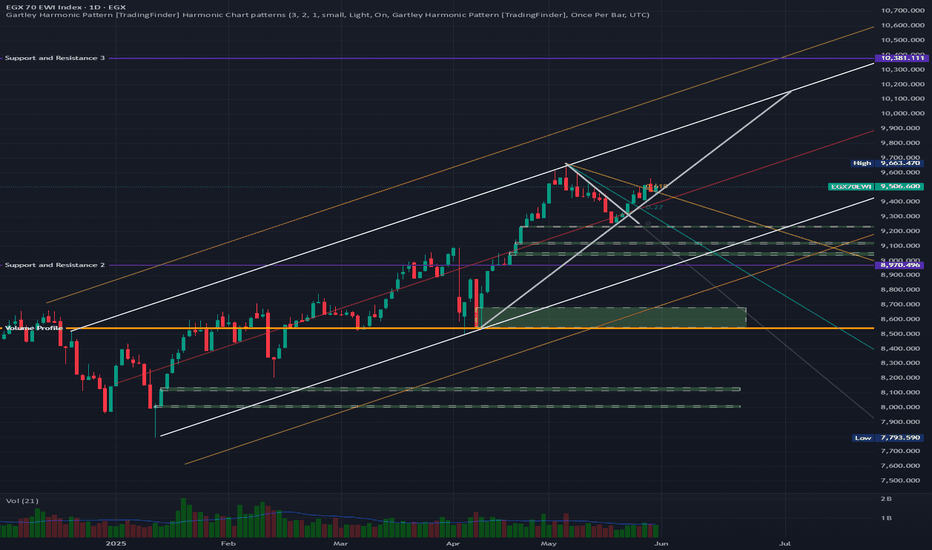Select the Volume Profile label
The height and width of the screenshot is (550, 932).
(34, 328)
